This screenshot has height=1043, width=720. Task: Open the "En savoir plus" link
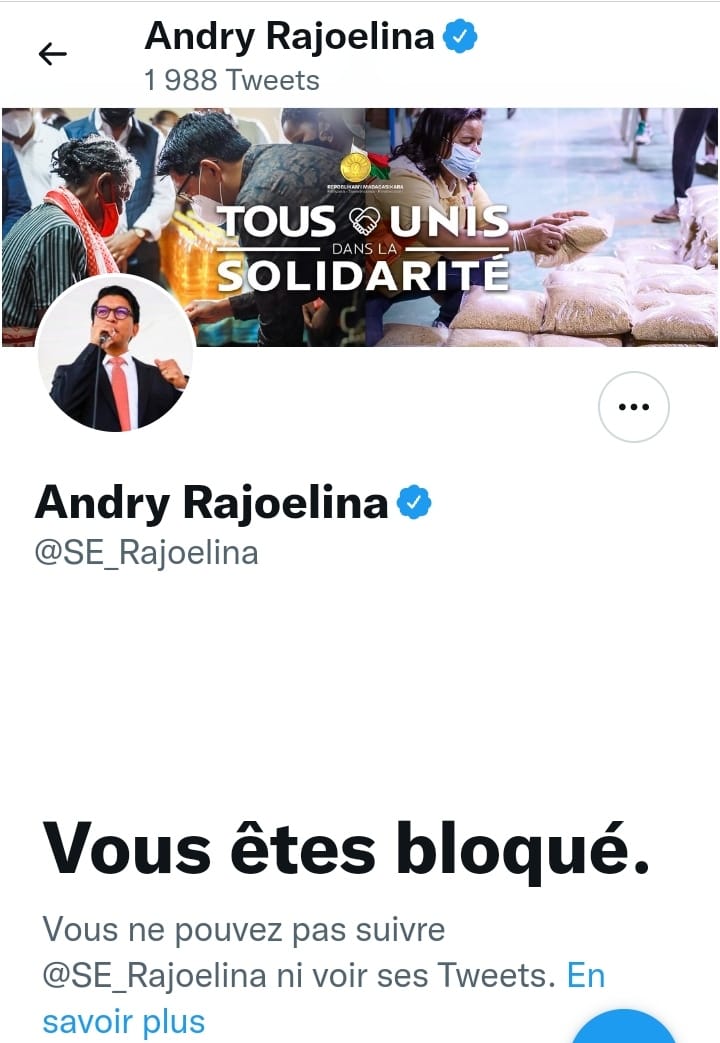pyautogui.click(x=323, y=998)
